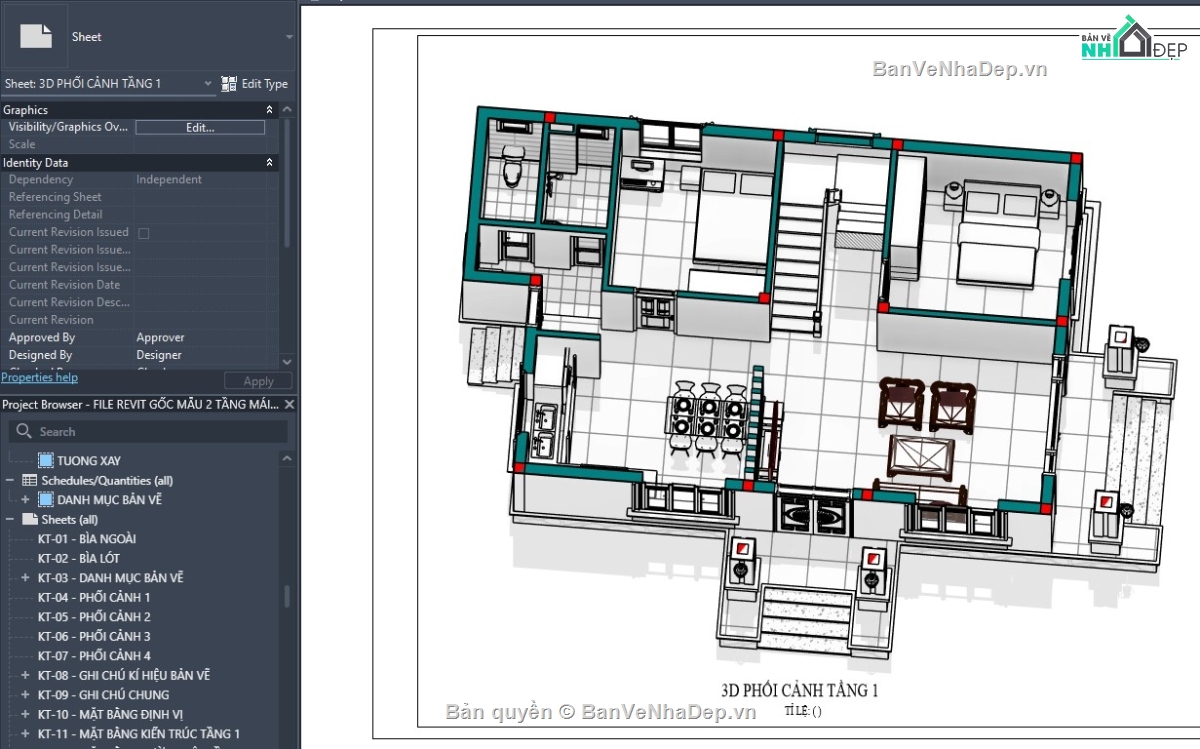Select the 'Sheets (all)' label text
1200x749 pixels.
tap(70, 520)
